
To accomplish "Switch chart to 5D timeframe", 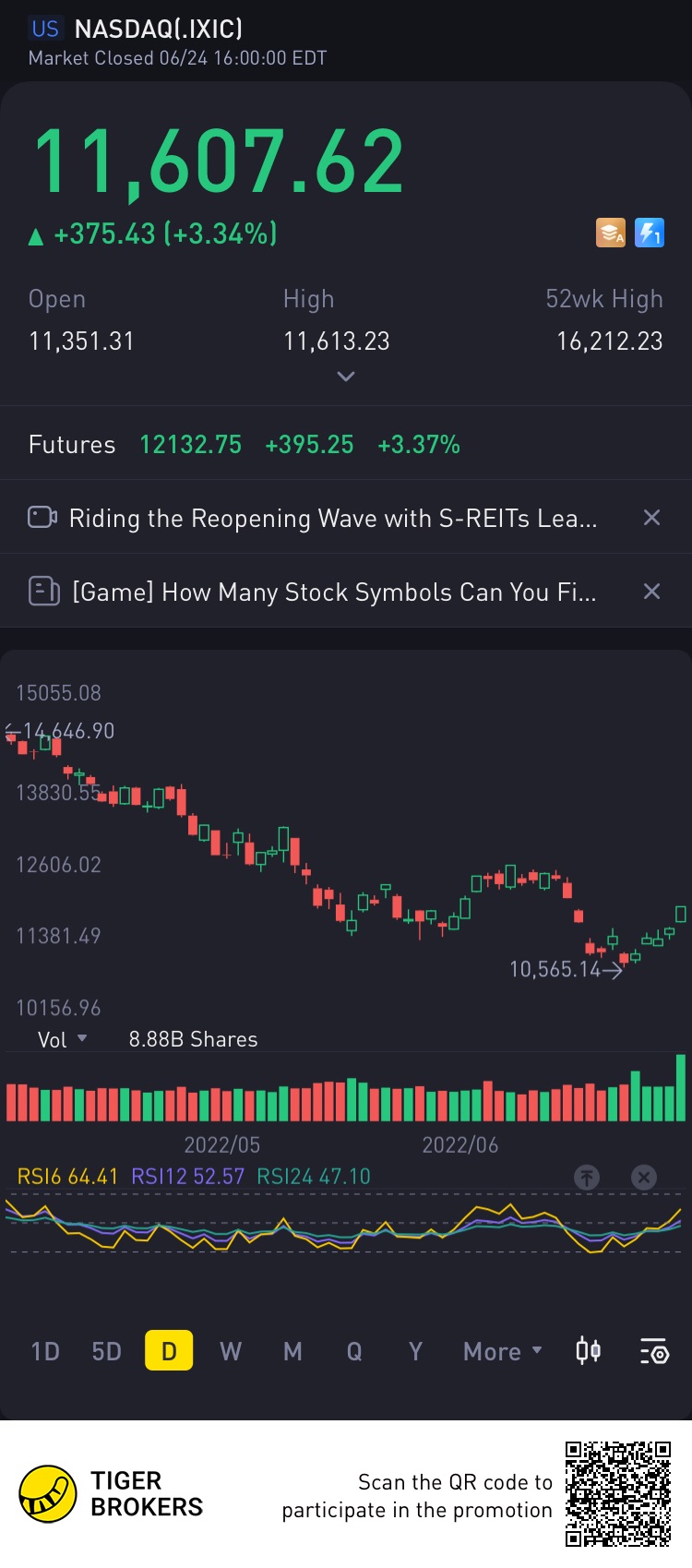I will (x=107, y=1351).
